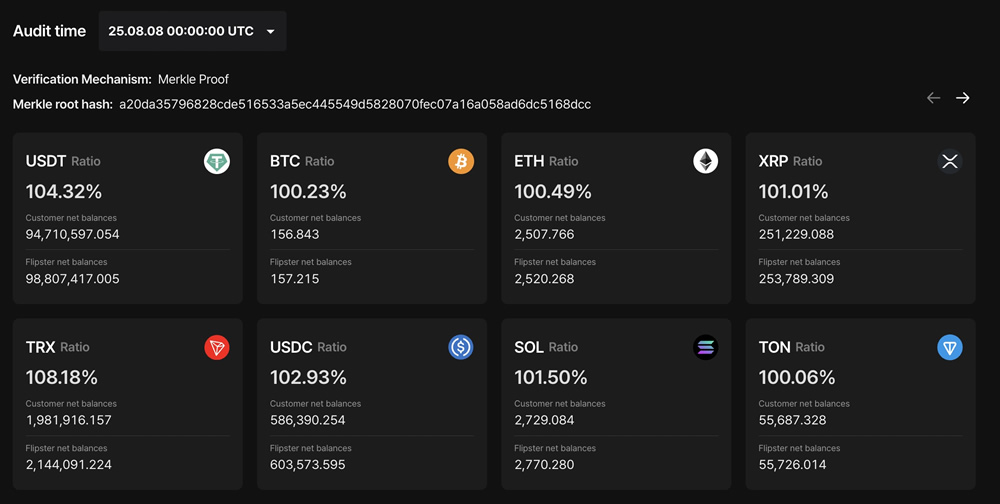This screenshot has width=1000, height=504.
Task: Click SOL customer net balances 2,729.084
Action: (544, 420)
